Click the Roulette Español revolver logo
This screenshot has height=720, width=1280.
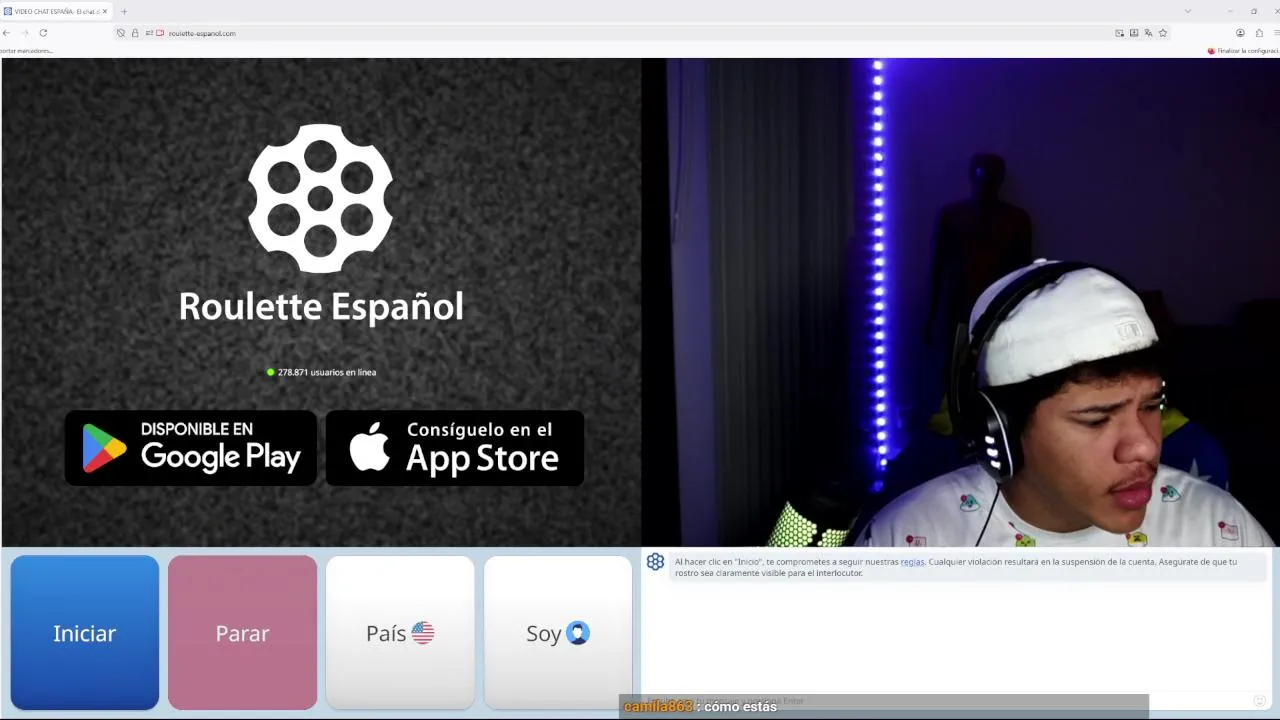click(x=320, y=199)
